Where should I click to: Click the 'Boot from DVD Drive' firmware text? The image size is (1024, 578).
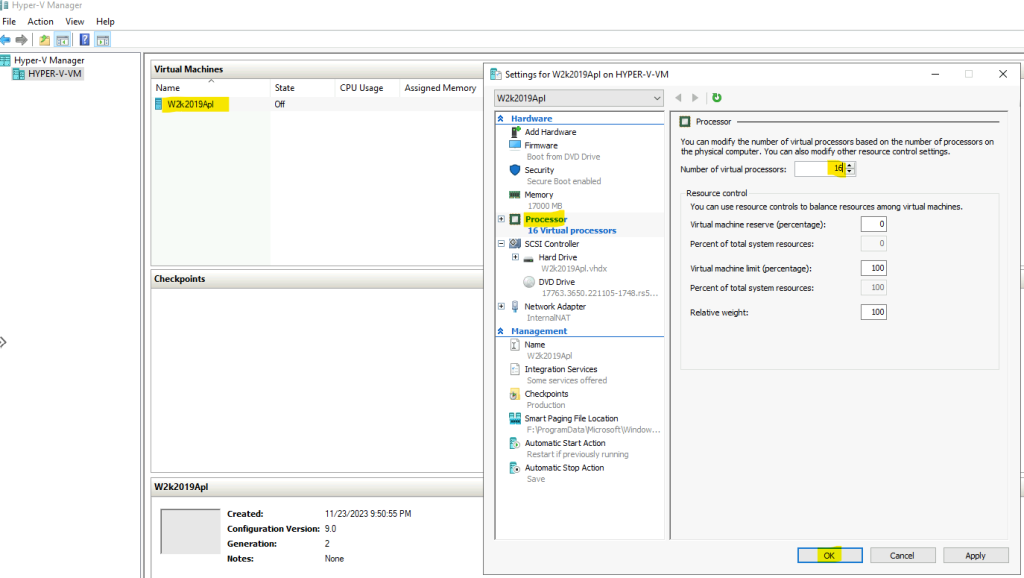[563, 157]
